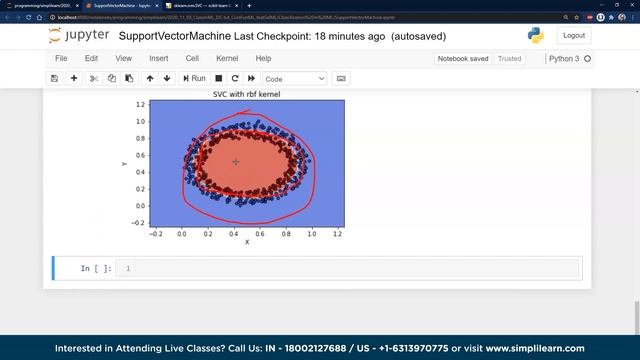Restart kernel and run all cells icon
Viewport: 640px width, 360px height.
coord(251,78)
